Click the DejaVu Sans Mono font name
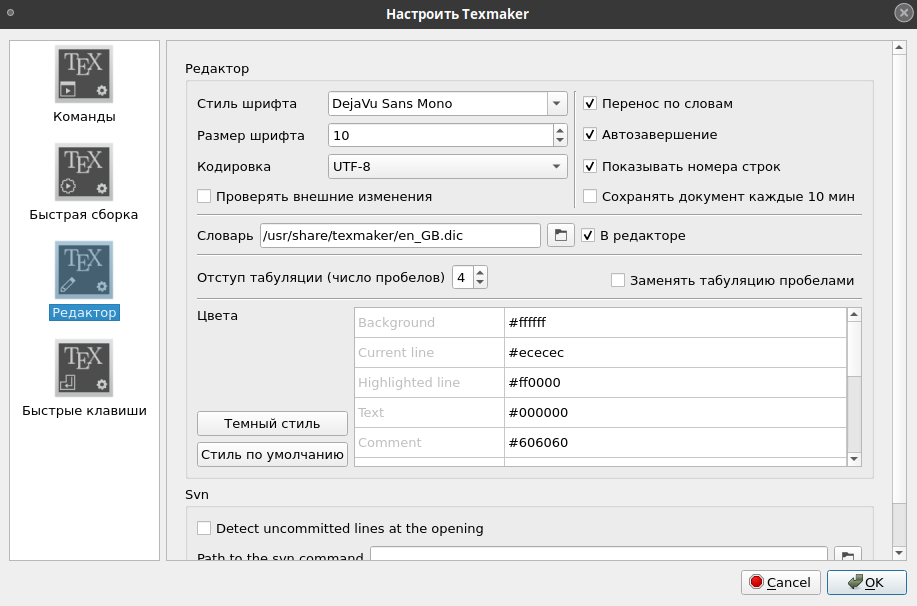 [392, 104]
